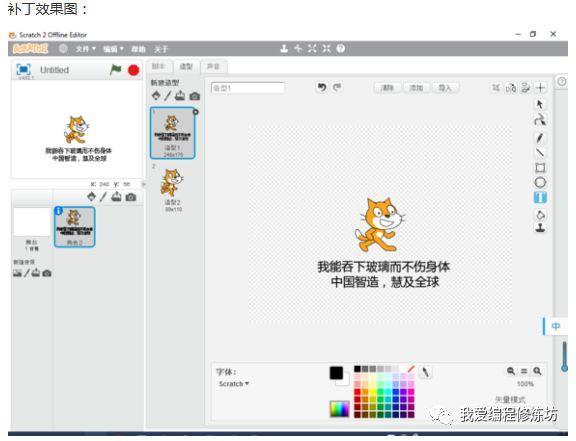The width and height of the screenshot is (576, 441).
Task: Select the 造型1 costume thumbnail
Action: 172,133
